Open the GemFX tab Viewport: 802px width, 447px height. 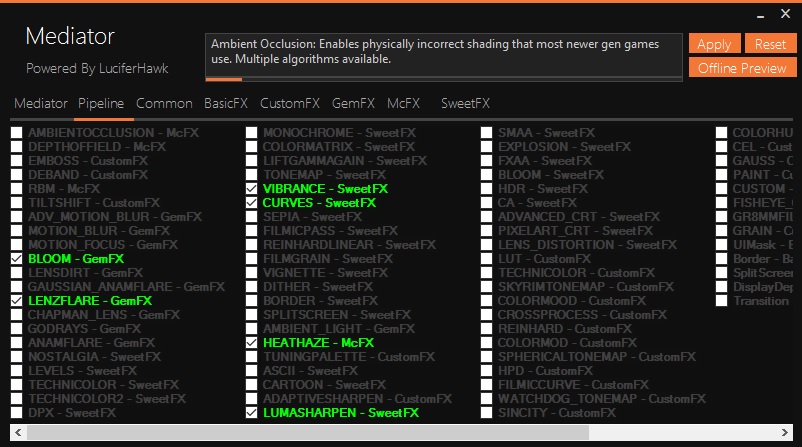coord(353,103)
